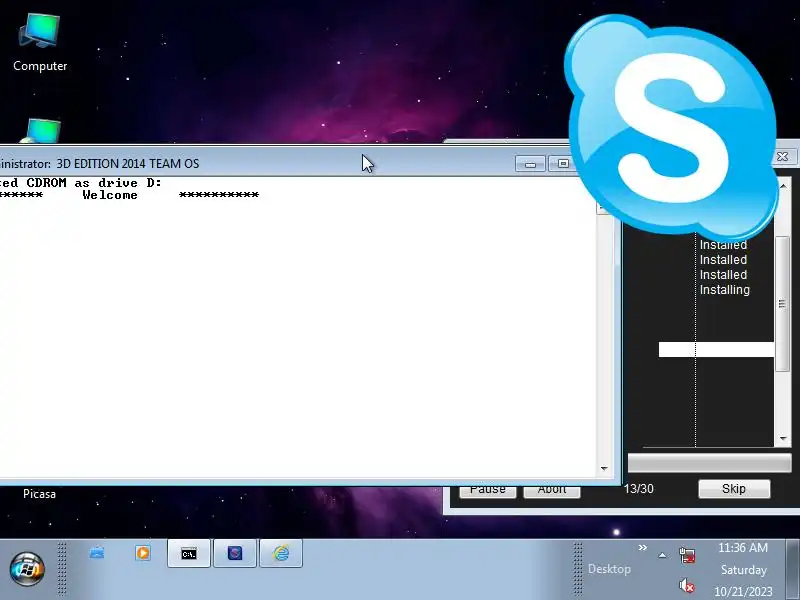This screenshot has height=600, width=800.
Task: Select the Picasa desktop shortcut label
Action: [39, 494]
